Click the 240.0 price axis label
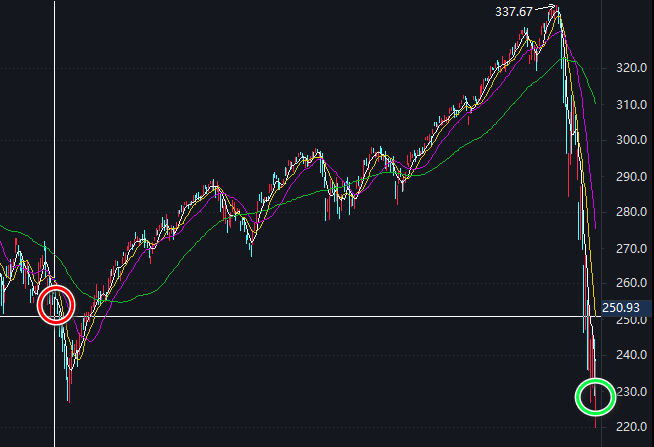The width and height of the screenshot is (654, 447). (x=631, y=355)
